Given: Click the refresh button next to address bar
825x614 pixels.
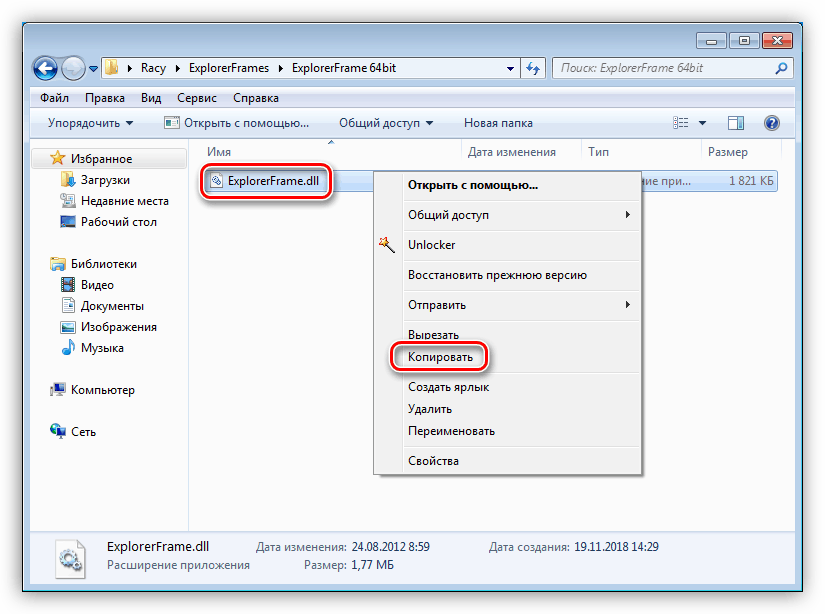Looking at the screenshot, I should [533, 68].
